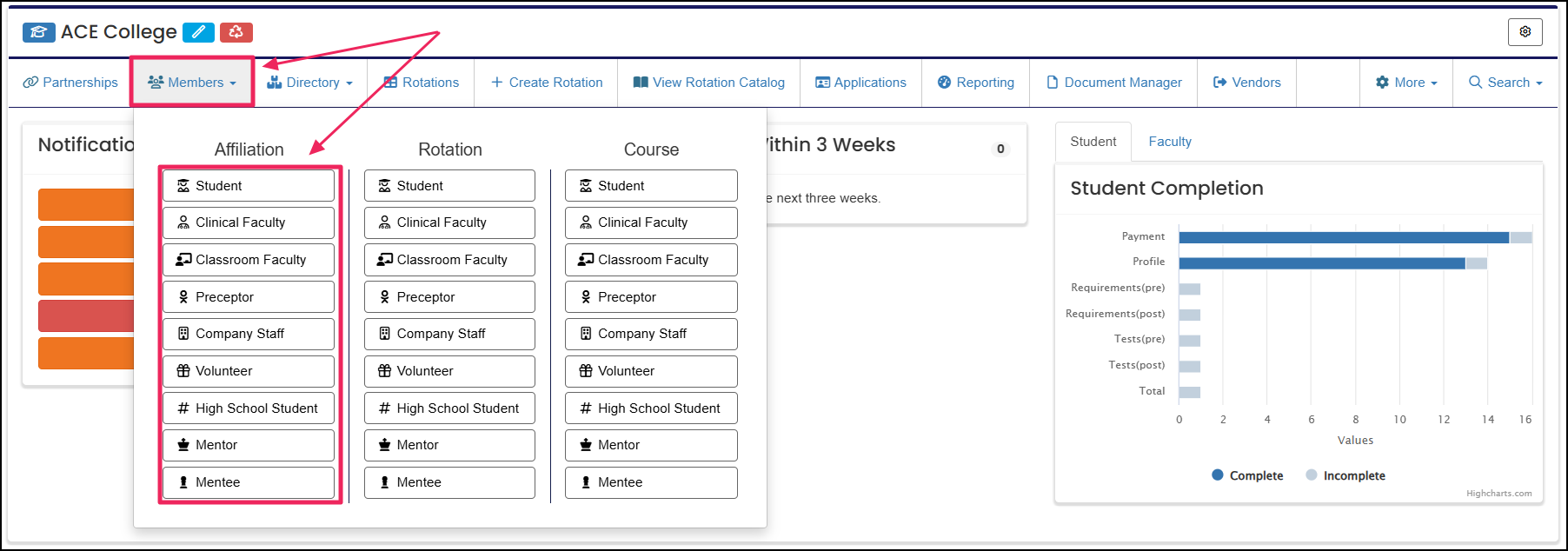Screen dimensions: 1568x551
Task: Select Company Staff under Rotation
Action: [449, 334]
